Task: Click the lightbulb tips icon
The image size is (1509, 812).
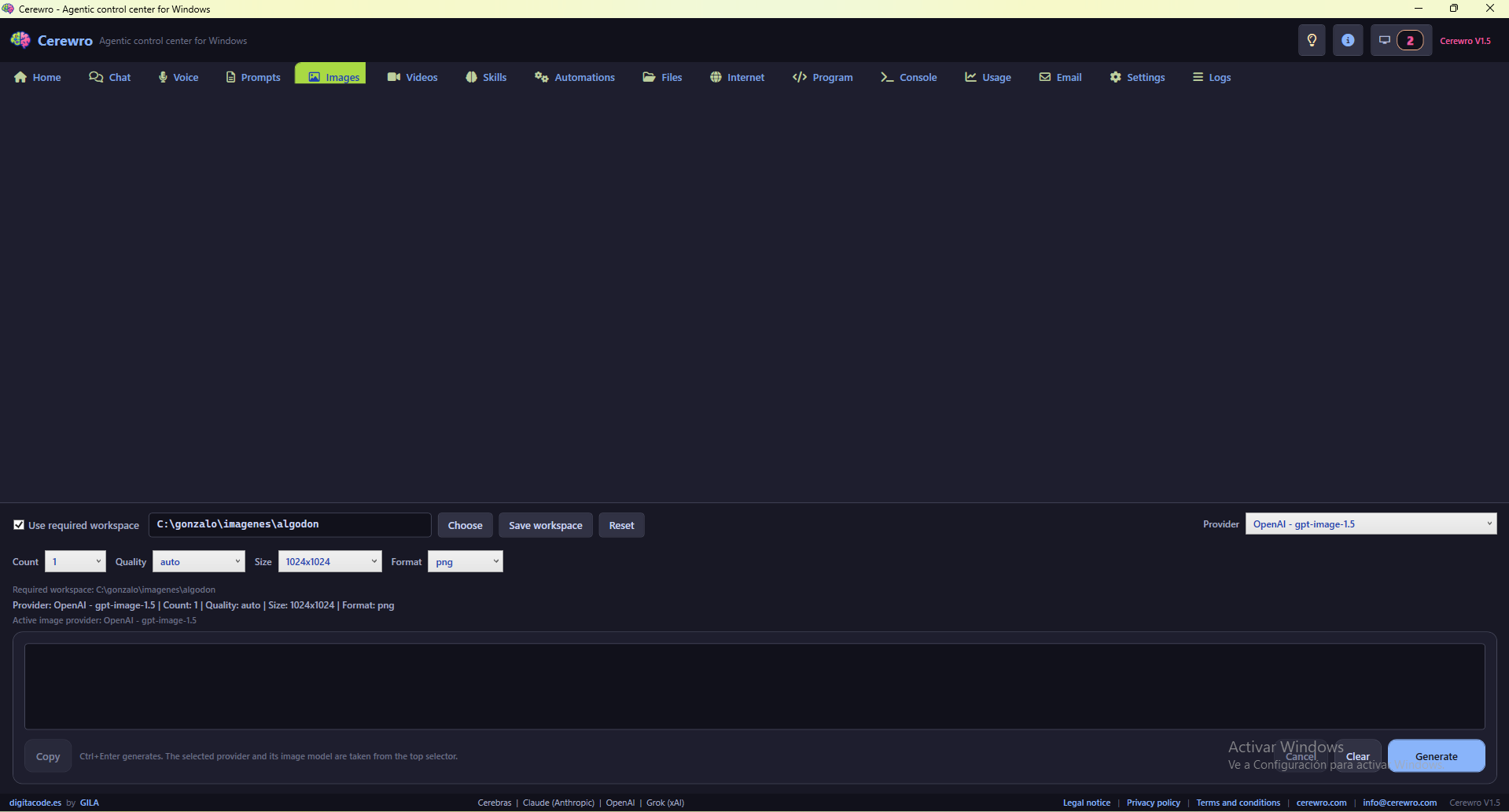Action: click(x=1311, y=39)
